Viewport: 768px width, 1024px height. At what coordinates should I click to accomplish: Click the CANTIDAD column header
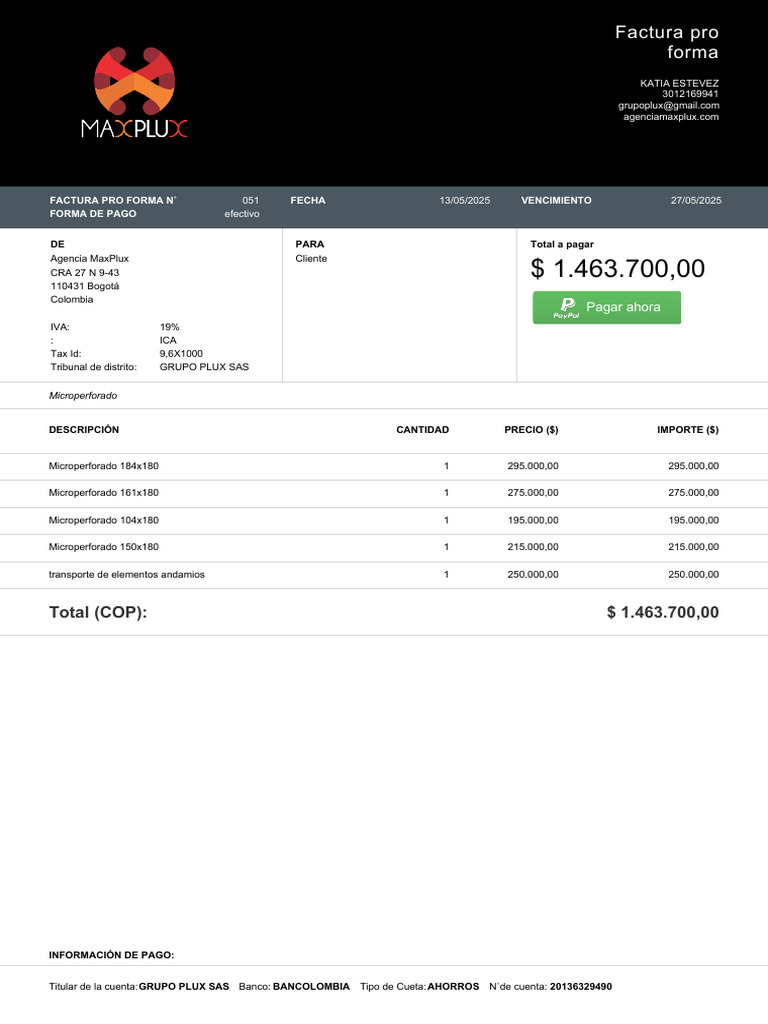click(423, 430)
